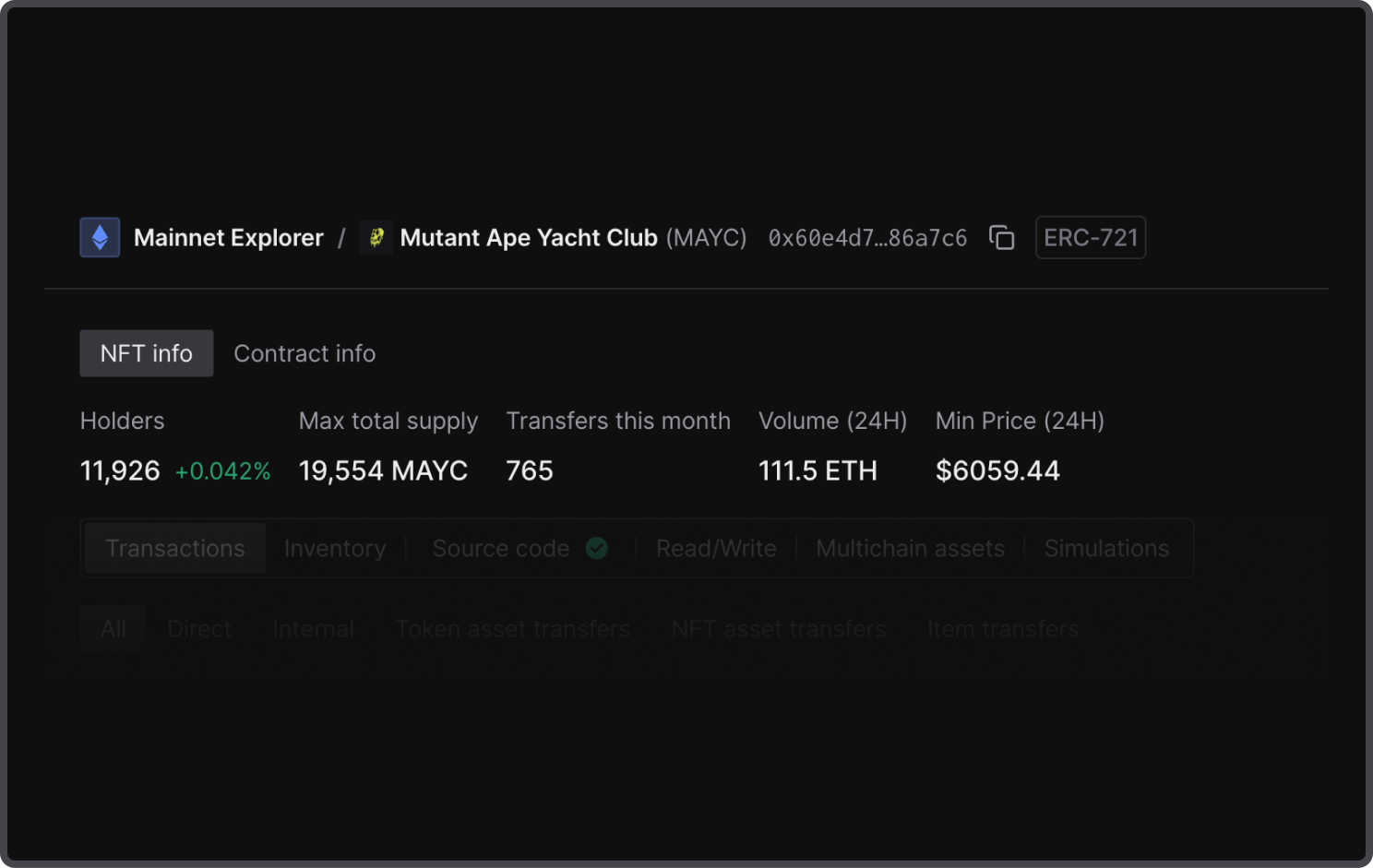Select the NFT info tab

coord(146,353)
